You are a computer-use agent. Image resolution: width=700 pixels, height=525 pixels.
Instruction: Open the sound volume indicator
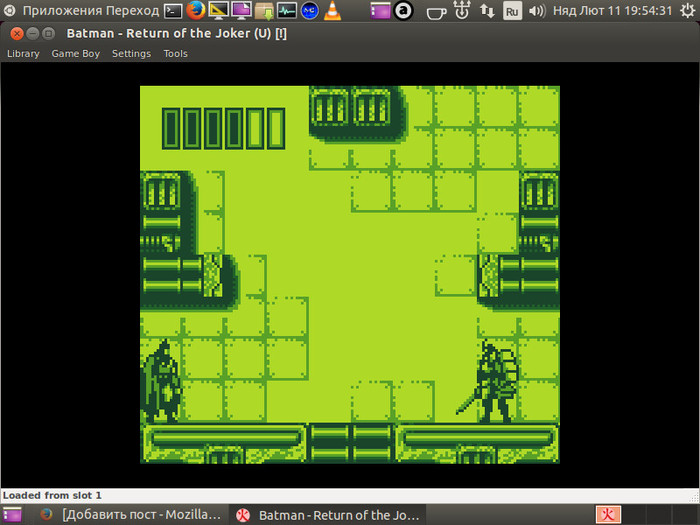(537, 11)
